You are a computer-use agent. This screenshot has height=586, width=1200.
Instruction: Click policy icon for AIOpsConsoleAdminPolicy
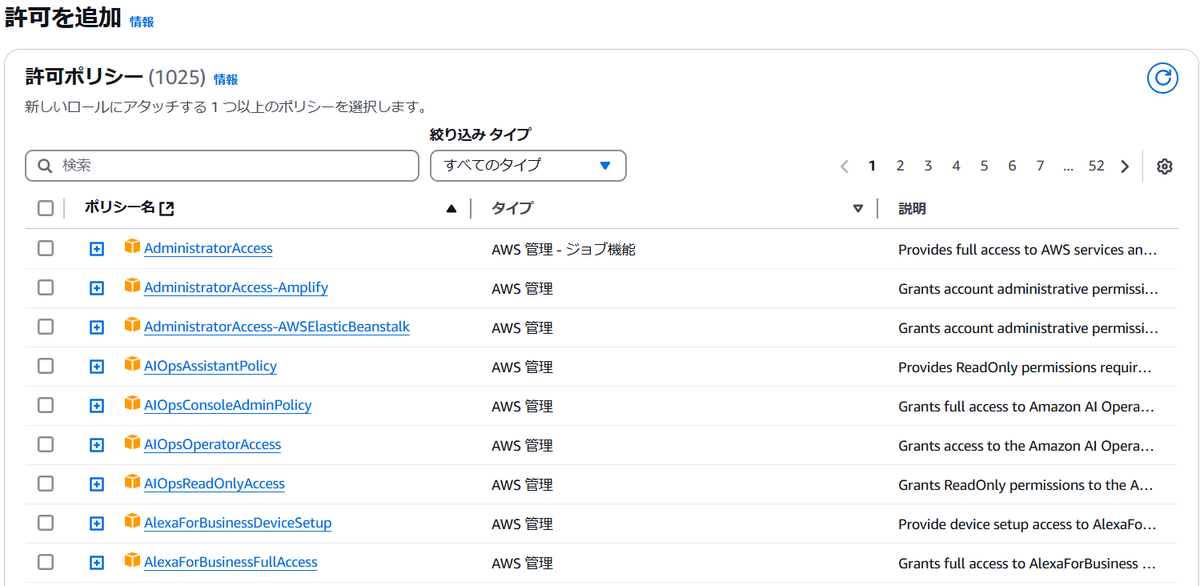point(132,404)
